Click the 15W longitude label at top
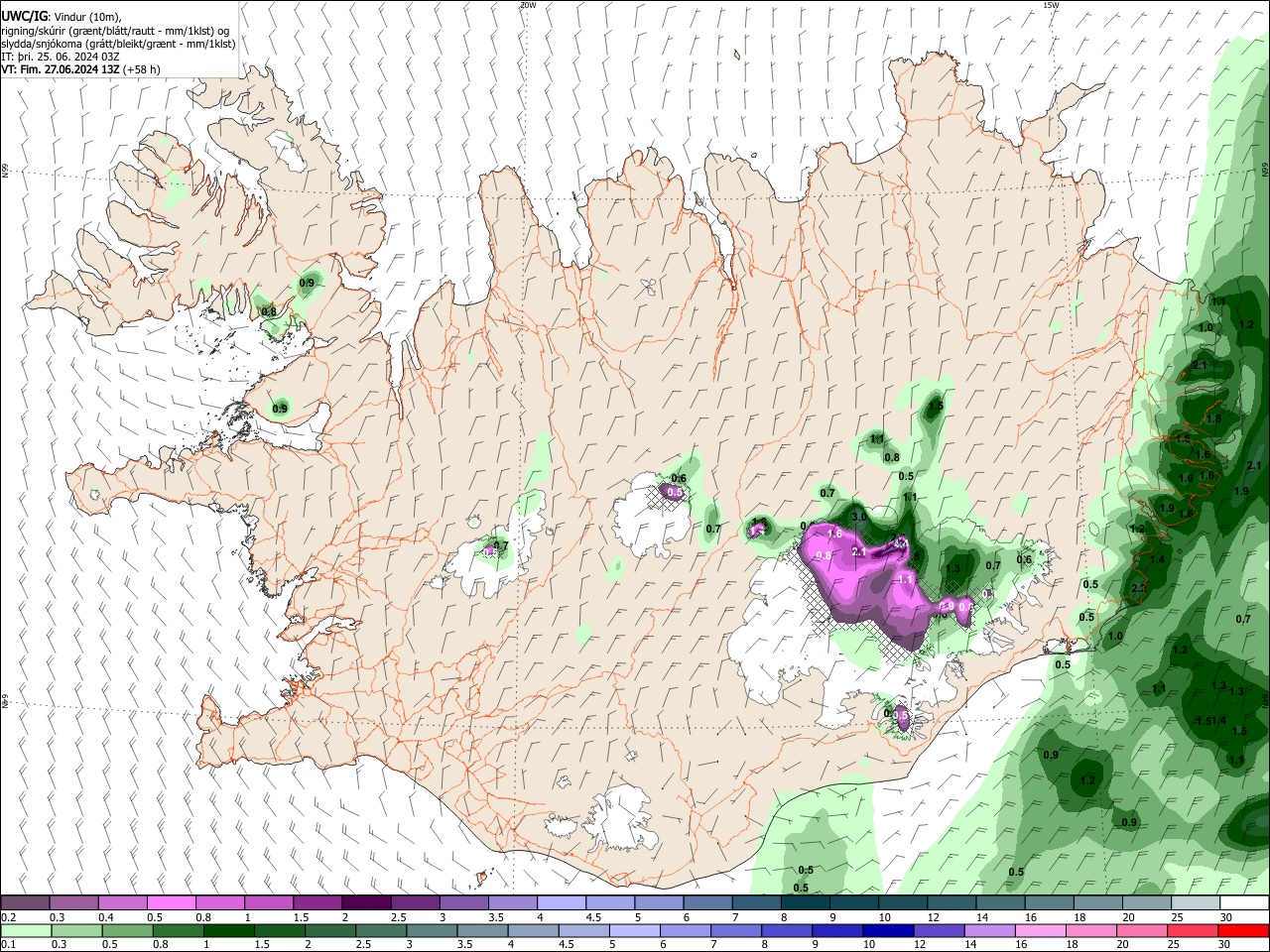The width and height of the screenshot is (1270, 952). (x=1052, y=5)
